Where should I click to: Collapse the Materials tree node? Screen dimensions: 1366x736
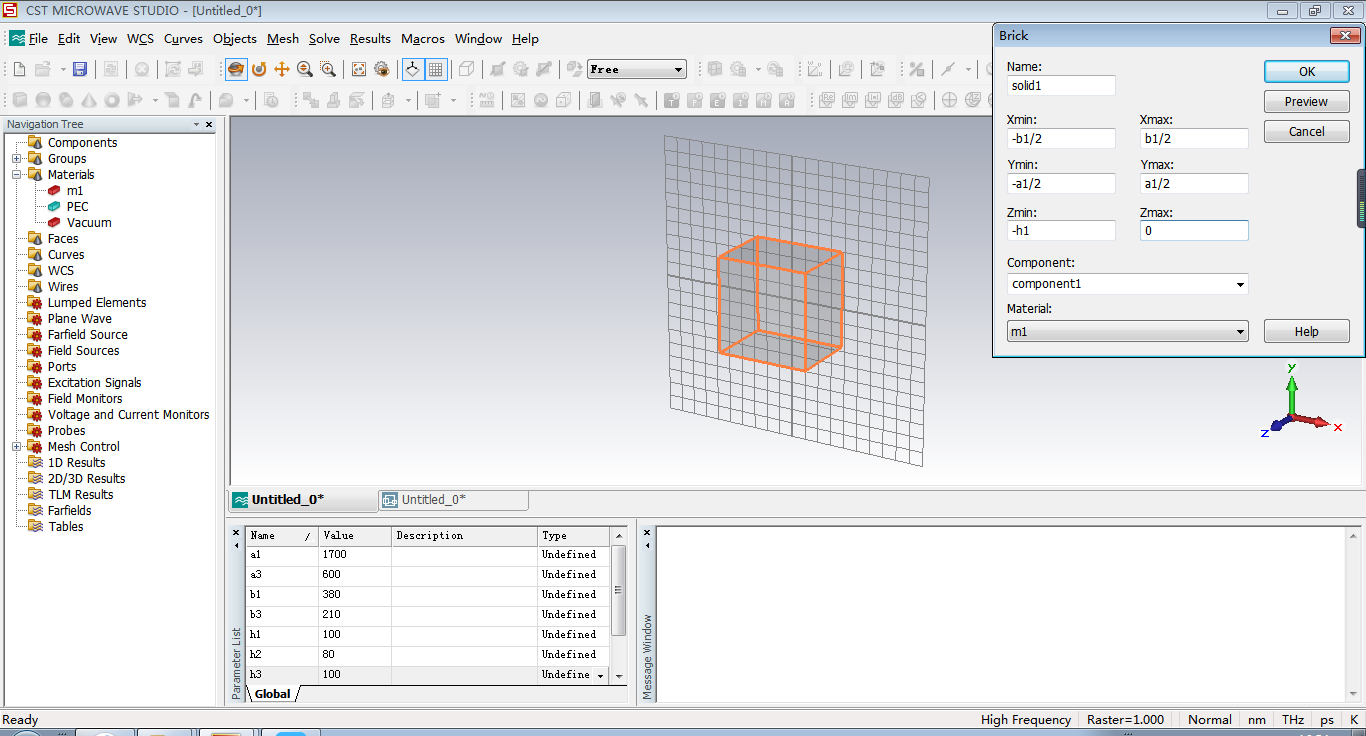tap(17, 175)
